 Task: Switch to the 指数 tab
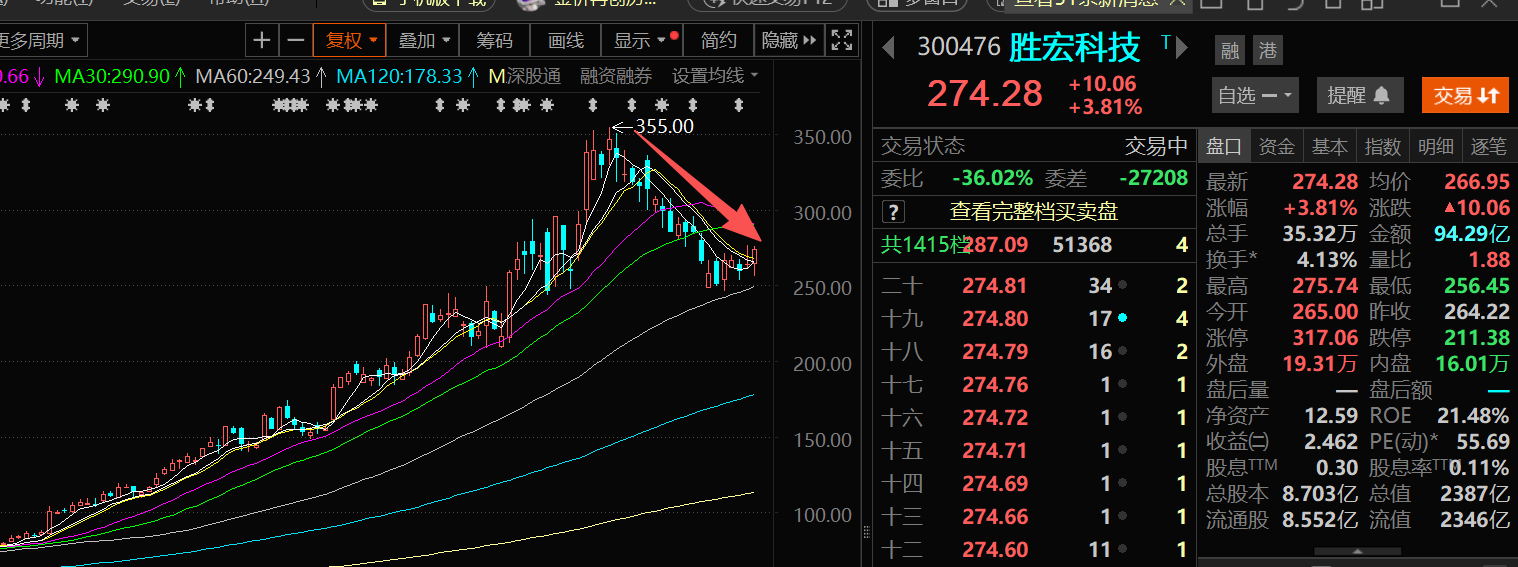point(1382,147)
